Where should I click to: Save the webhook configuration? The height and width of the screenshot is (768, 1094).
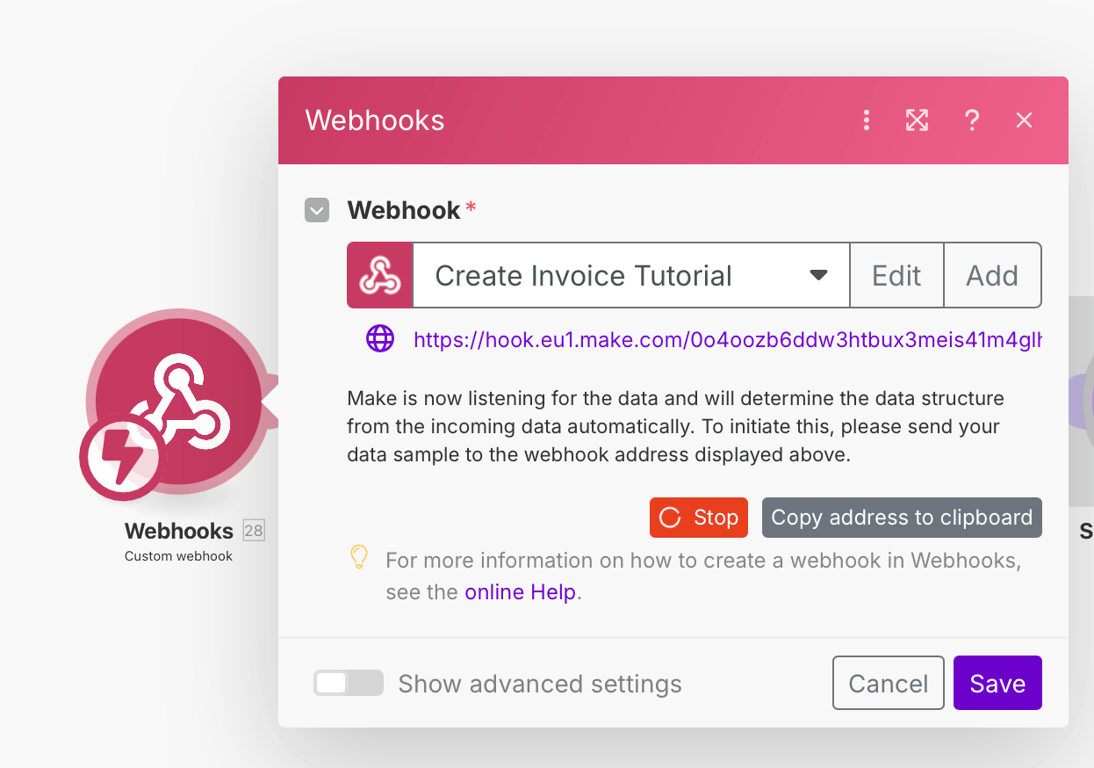click(x=998, y=683)
